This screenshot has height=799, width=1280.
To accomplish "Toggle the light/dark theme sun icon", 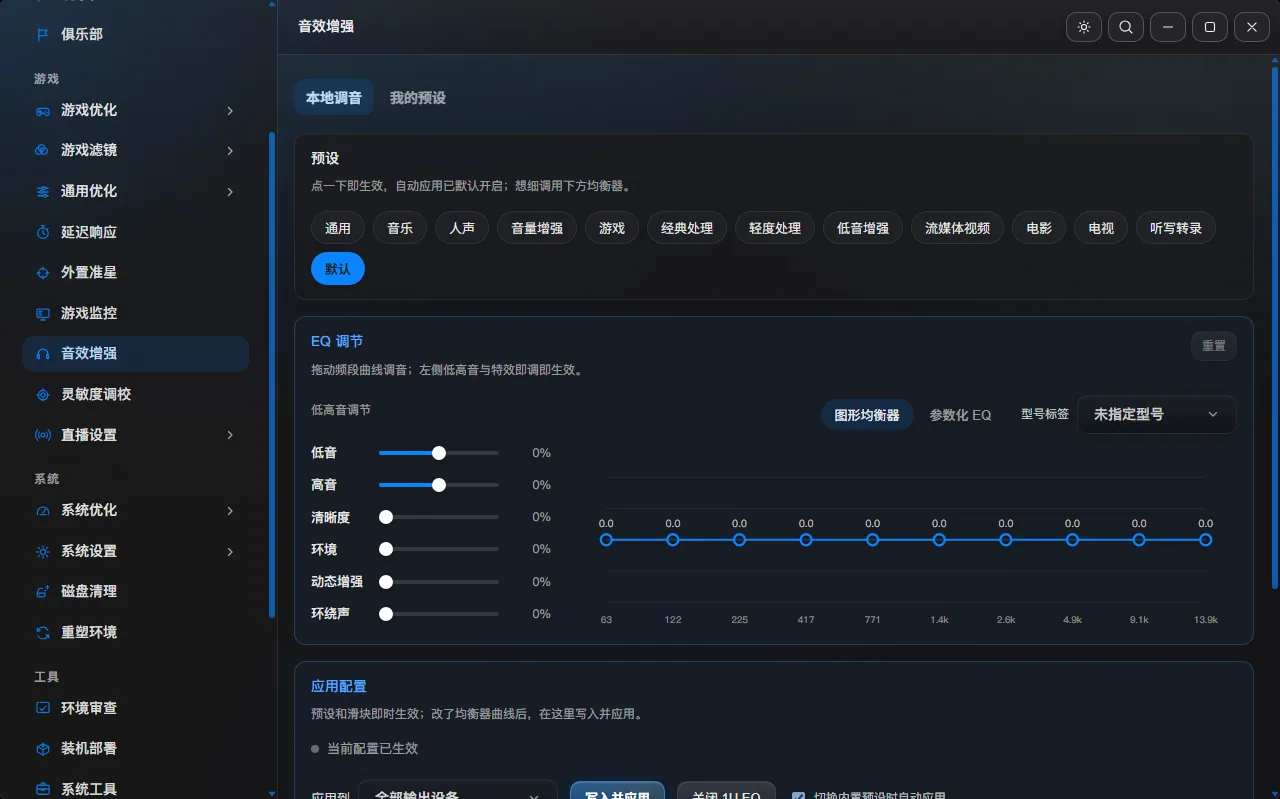I will coord(1084,27).
